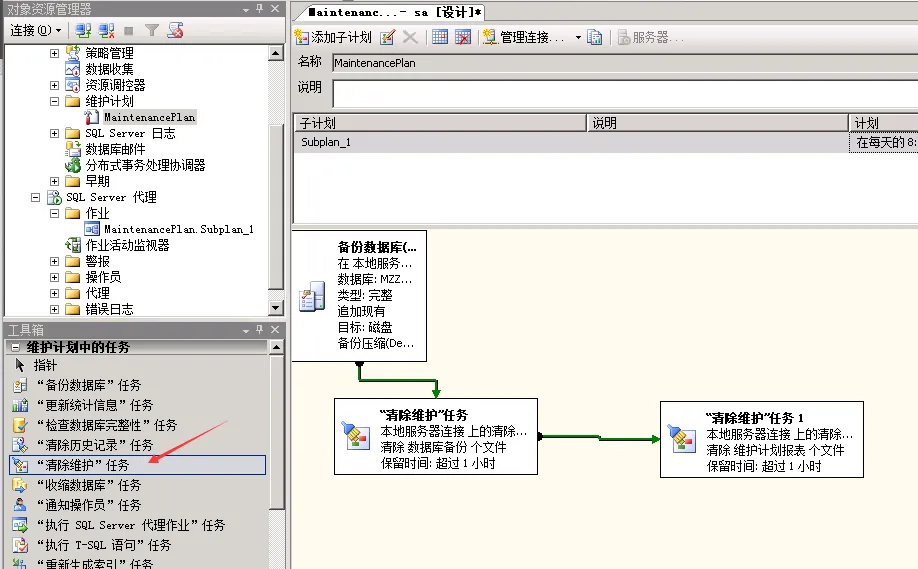Click the 服务器 servers button
This screenshot has height=569, width=918.
(x=650, y=37)
